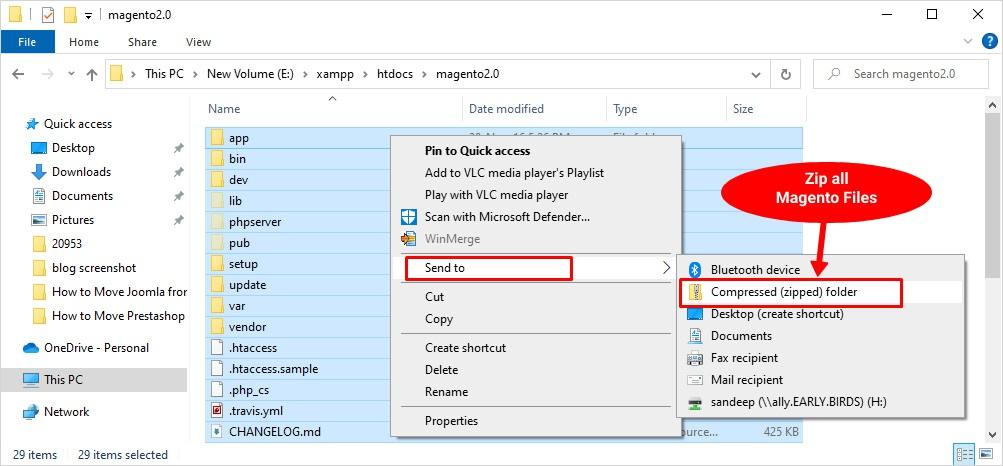Viewport: 1003px width, 466px height.
Task: Open Downloads in the navigation pane
Action: pyautogui.click(x=81, y=172)
